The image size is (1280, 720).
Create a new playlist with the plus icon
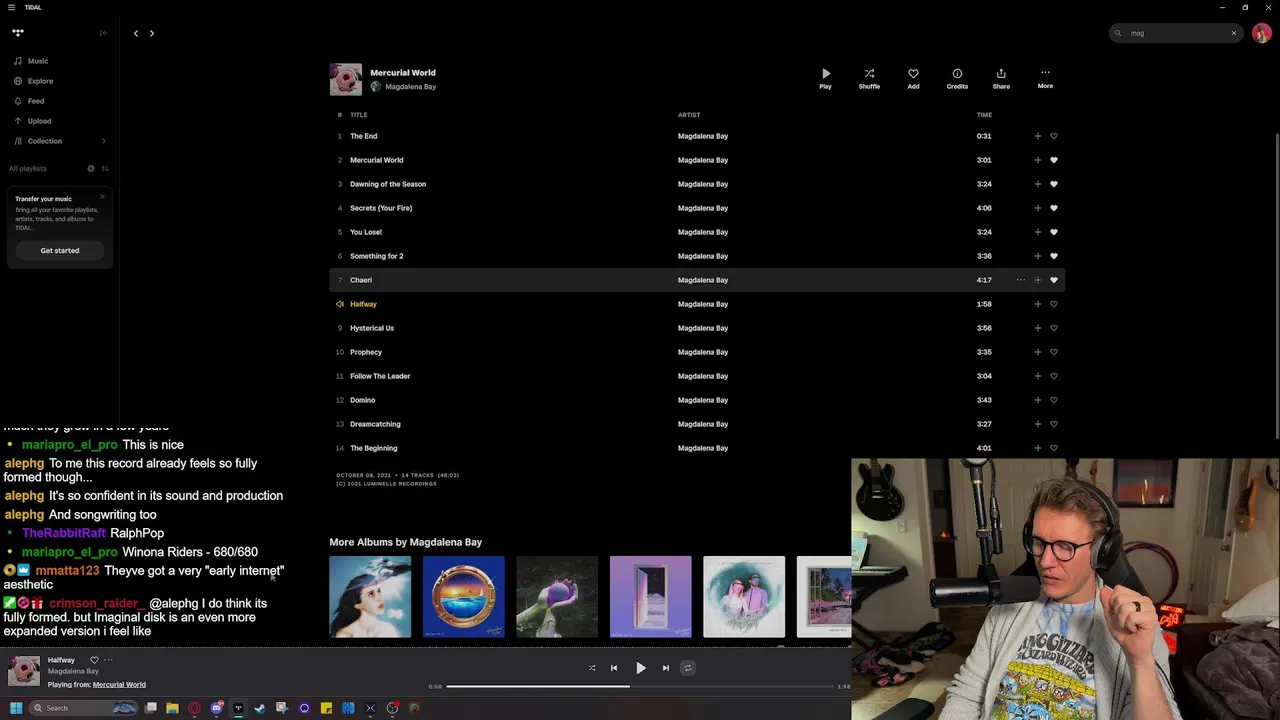tap(90, 168)
